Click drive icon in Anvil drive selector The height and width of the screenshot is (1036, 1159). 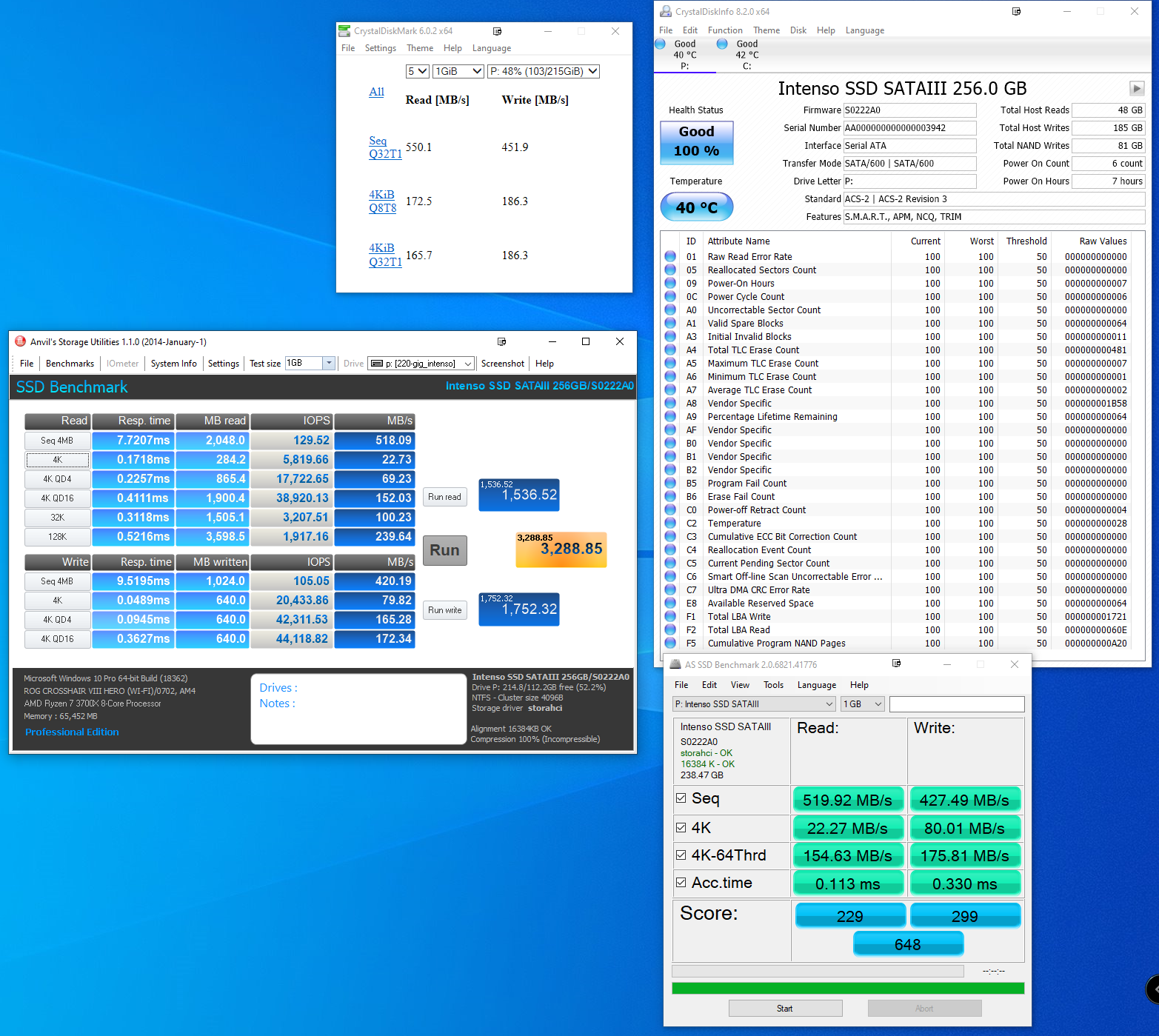[x=377, y=364]
